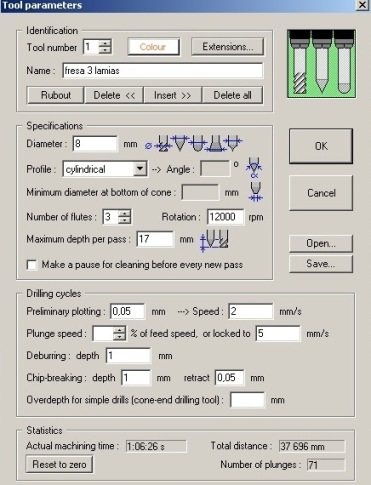371x485 pixels.
Task: Click the Extensions... button
Action: coord(228,47)
